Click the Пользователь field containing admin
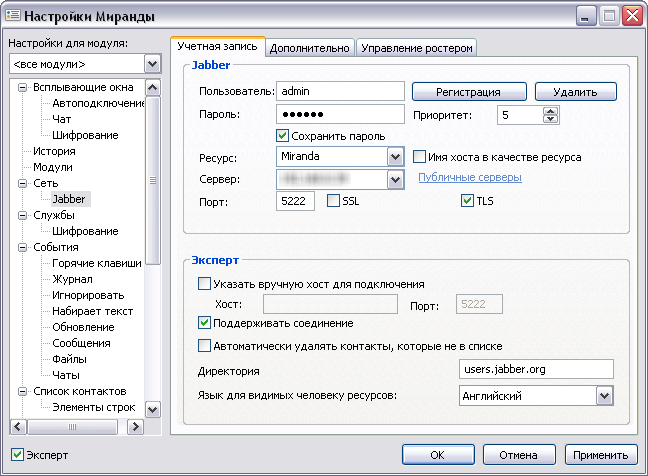Screen dimensions: 648x476 point(338,92)
